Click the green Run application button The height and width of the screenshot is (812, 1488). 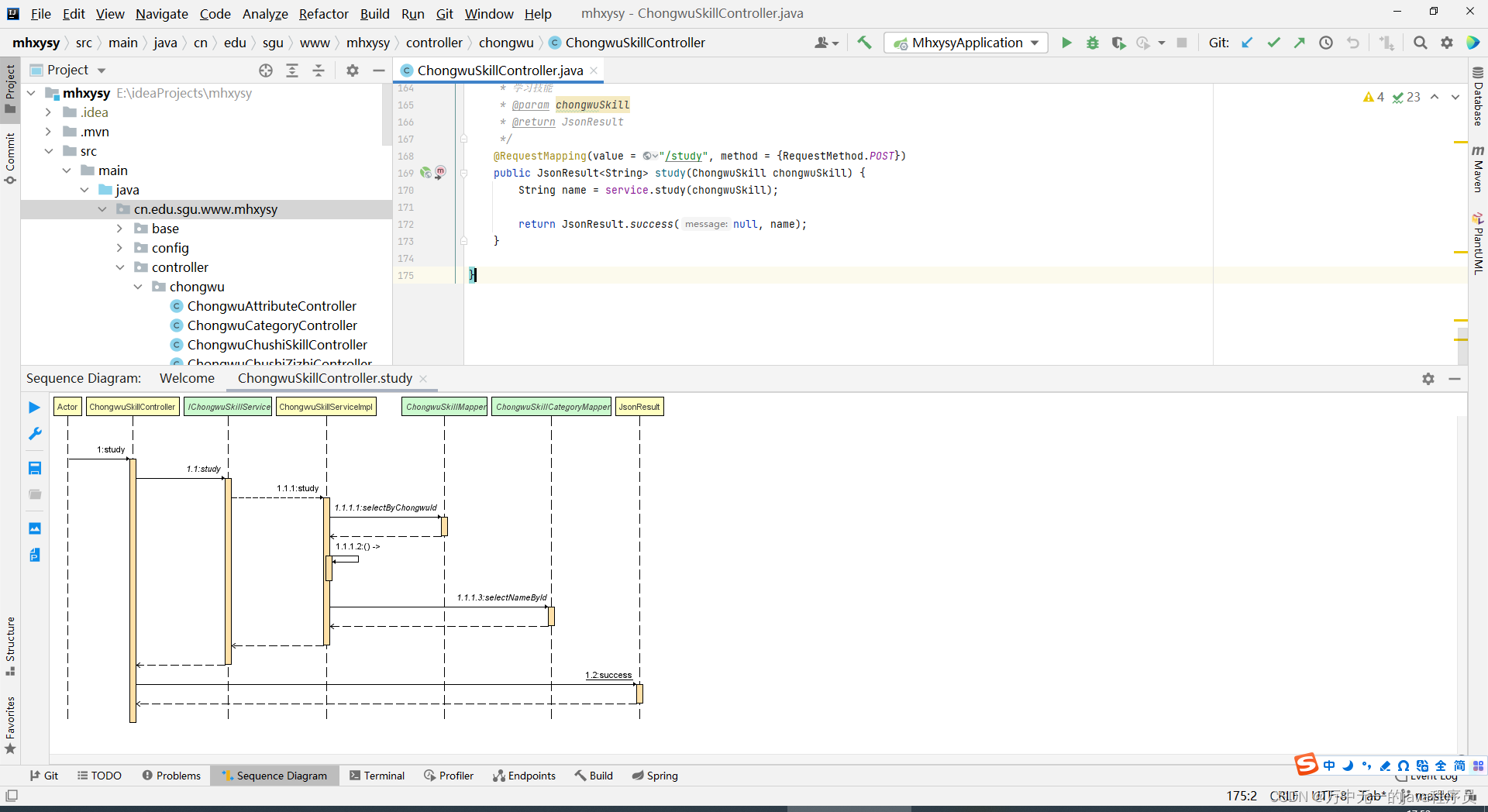(1066, 43)
